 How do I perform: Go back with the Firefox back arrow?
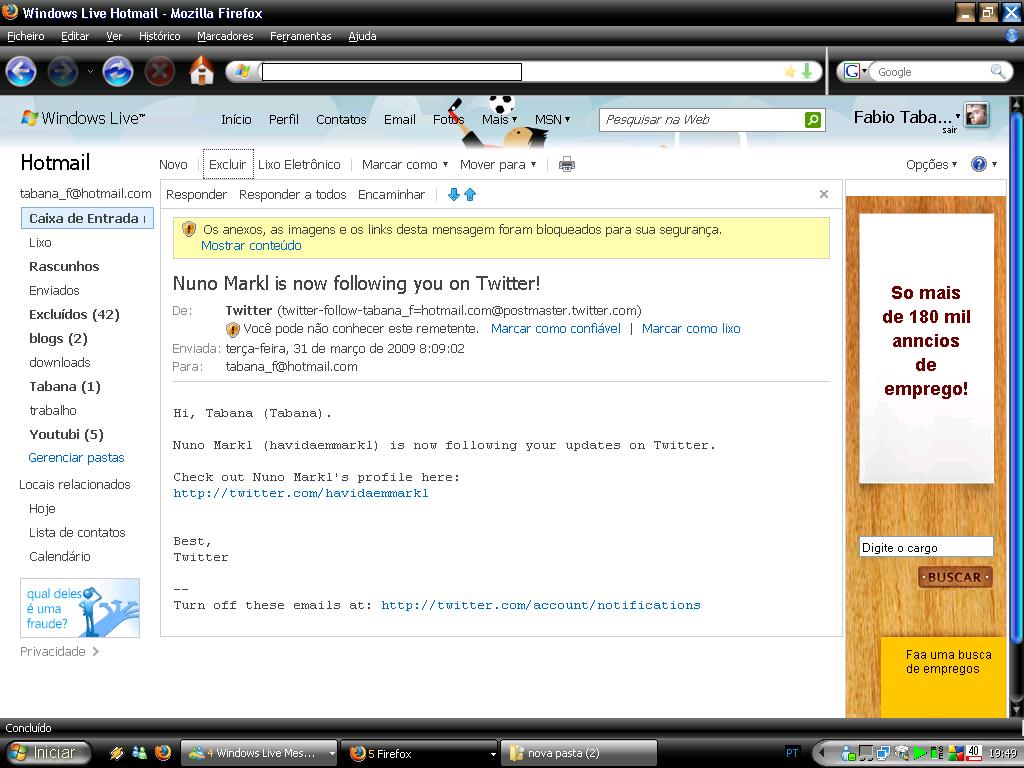pos(21,71)
